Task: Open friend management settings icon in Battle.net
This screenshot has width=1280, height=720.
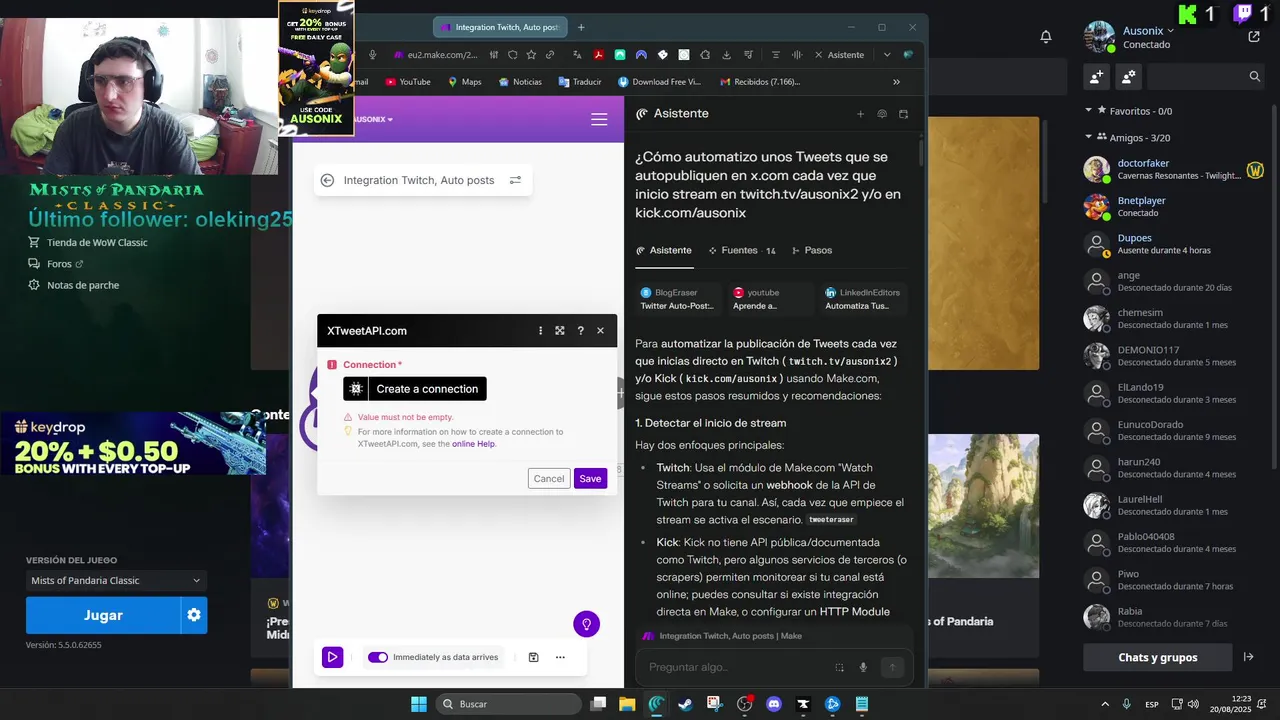Action: click(1129, 76)
